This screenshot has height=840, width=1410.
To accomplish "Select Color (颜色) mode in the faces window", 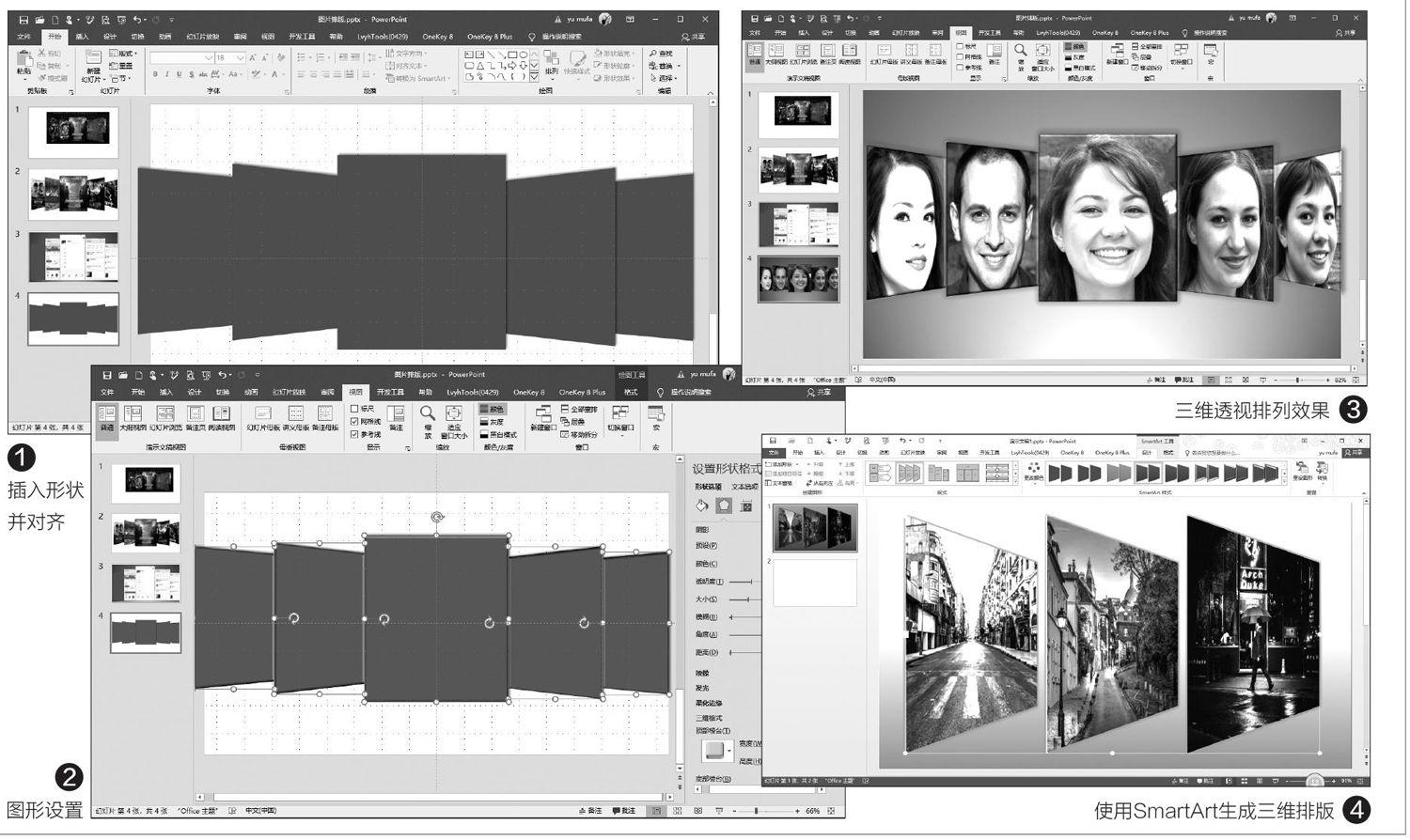I will click(x=1074, y=46).
